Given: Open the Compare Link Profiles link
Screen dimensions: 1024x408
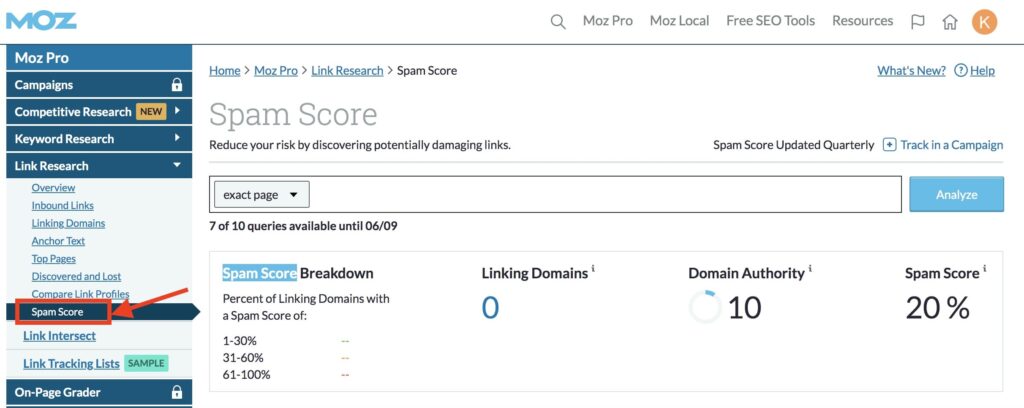Looking at the screenshot, I should point(80,294).
